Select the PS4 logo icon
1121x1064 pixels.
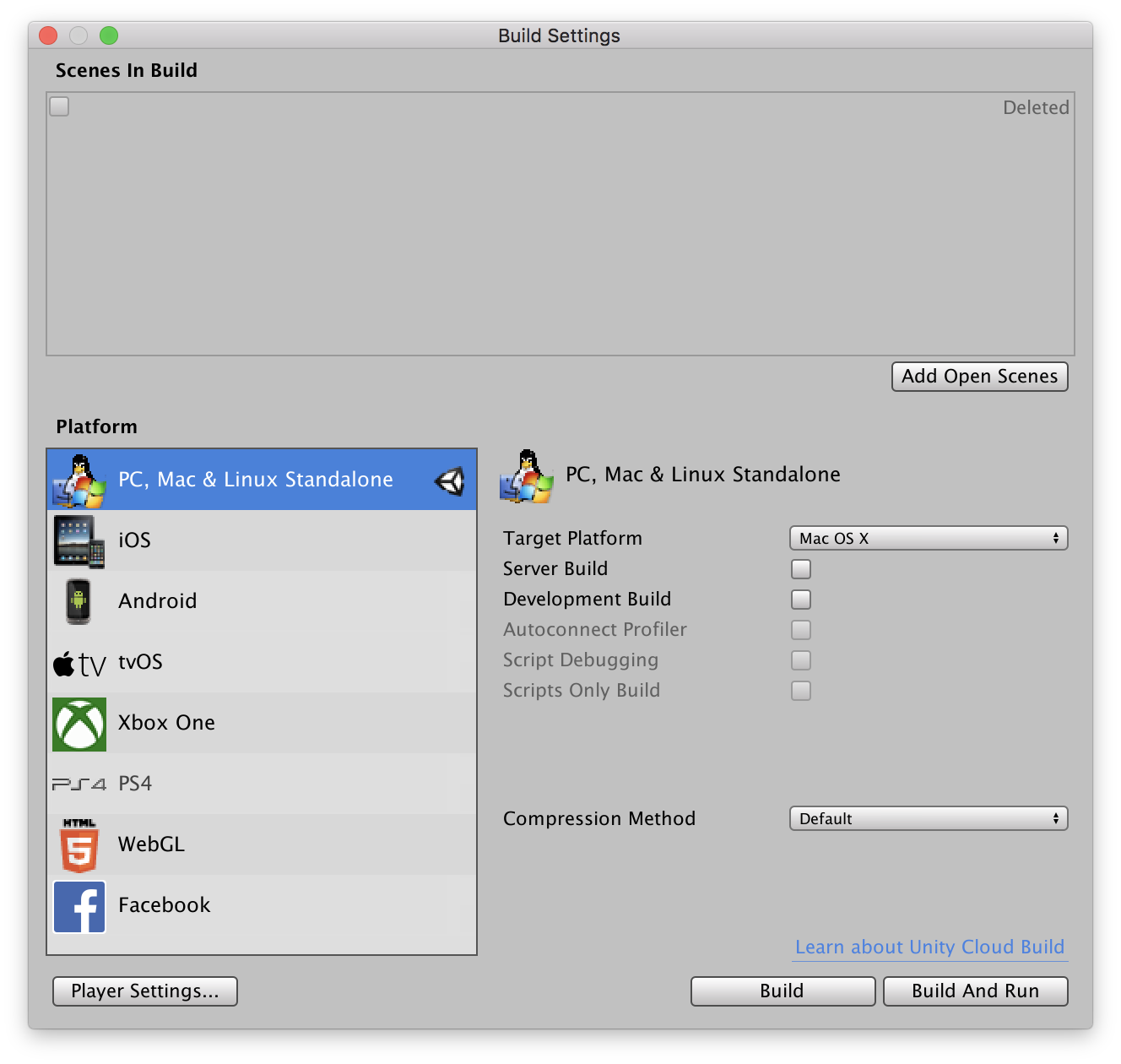(x=79, y=784)
